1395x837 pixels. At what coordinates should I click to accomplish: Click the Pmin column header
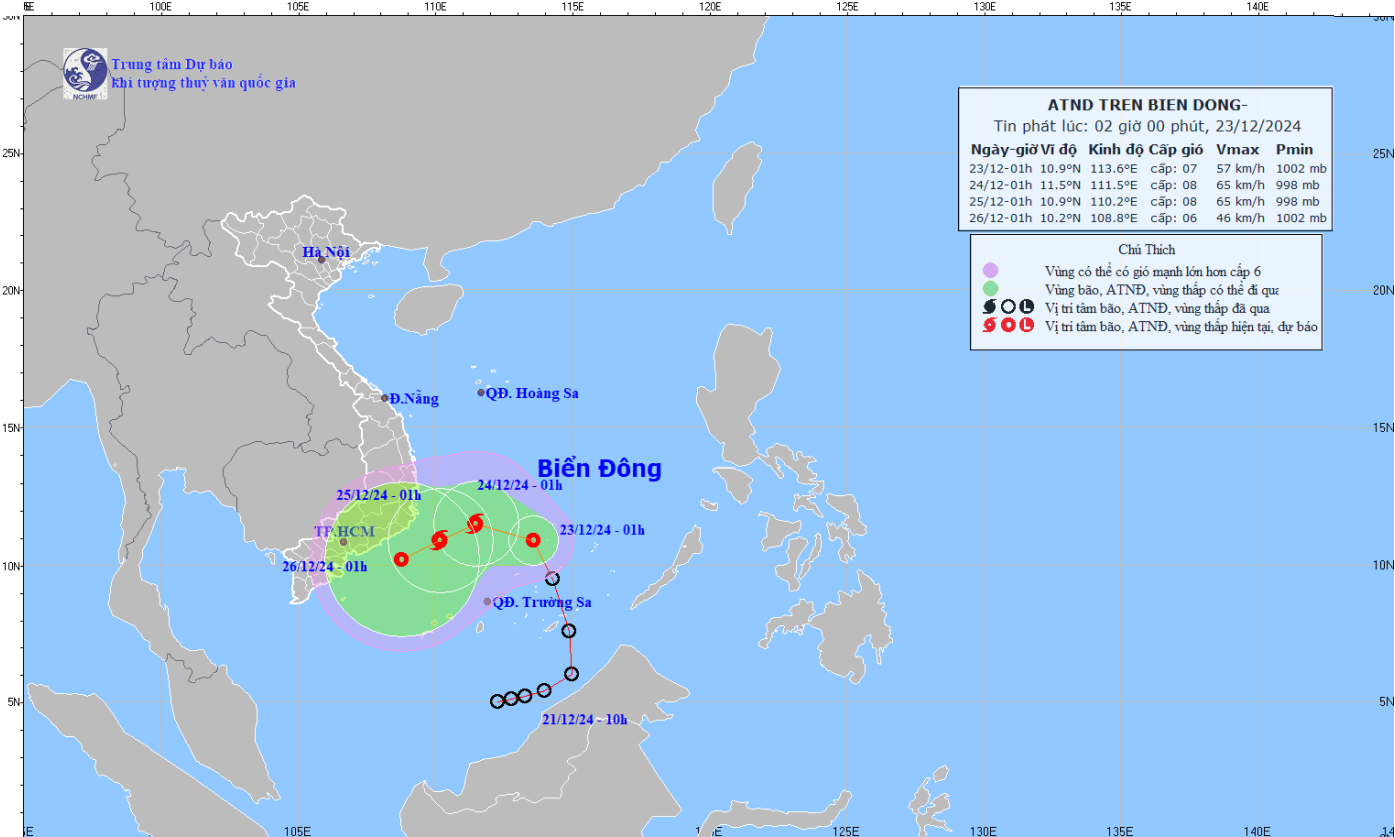point(1296,149)
